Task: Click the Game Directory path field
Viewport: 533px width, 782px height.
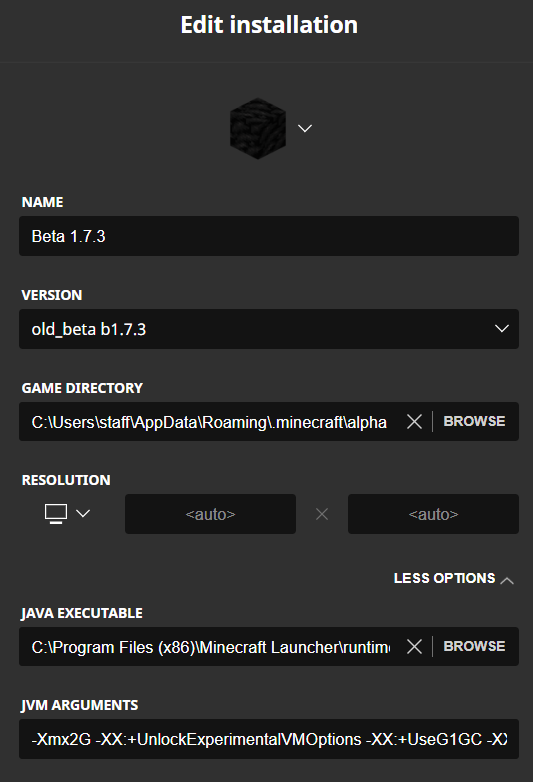Action: tap(209, 422)
